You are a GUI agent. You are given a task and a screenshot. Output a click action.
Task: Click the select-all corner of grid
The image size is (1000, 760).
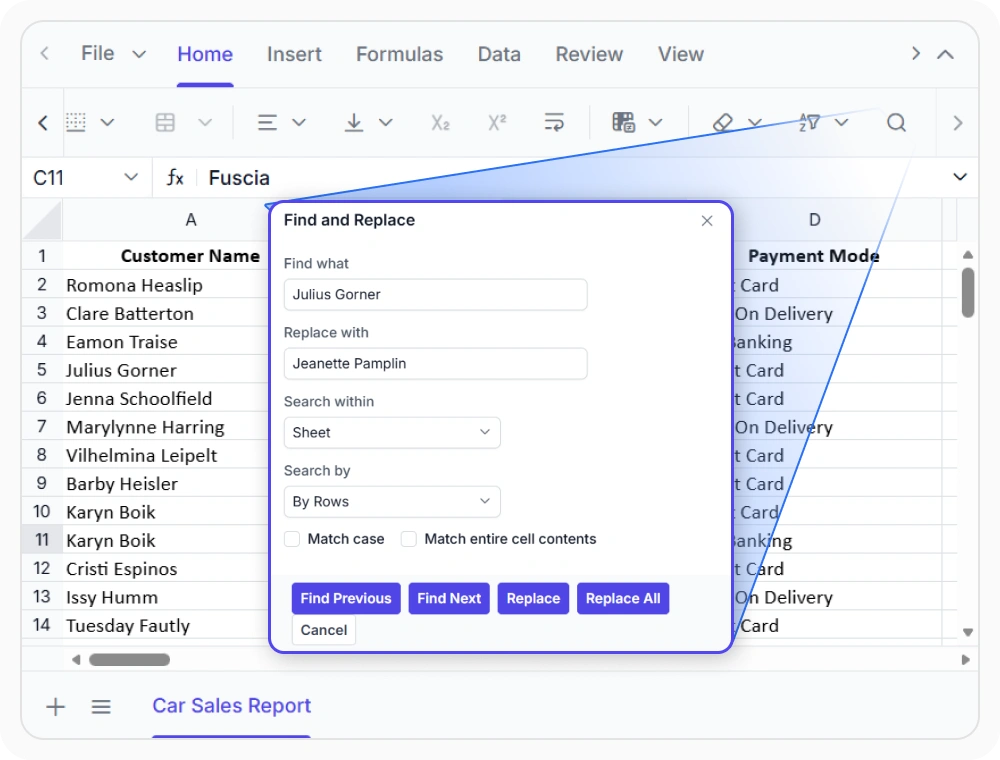click(x=42, y=220)
